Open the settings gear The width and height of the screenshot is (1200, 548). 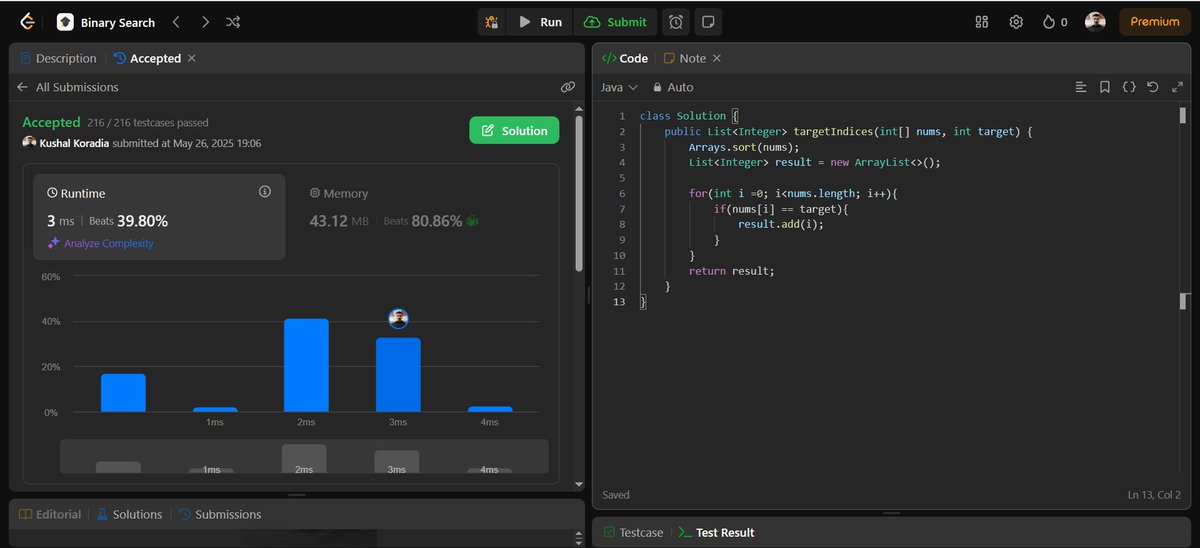[1016, 22]
